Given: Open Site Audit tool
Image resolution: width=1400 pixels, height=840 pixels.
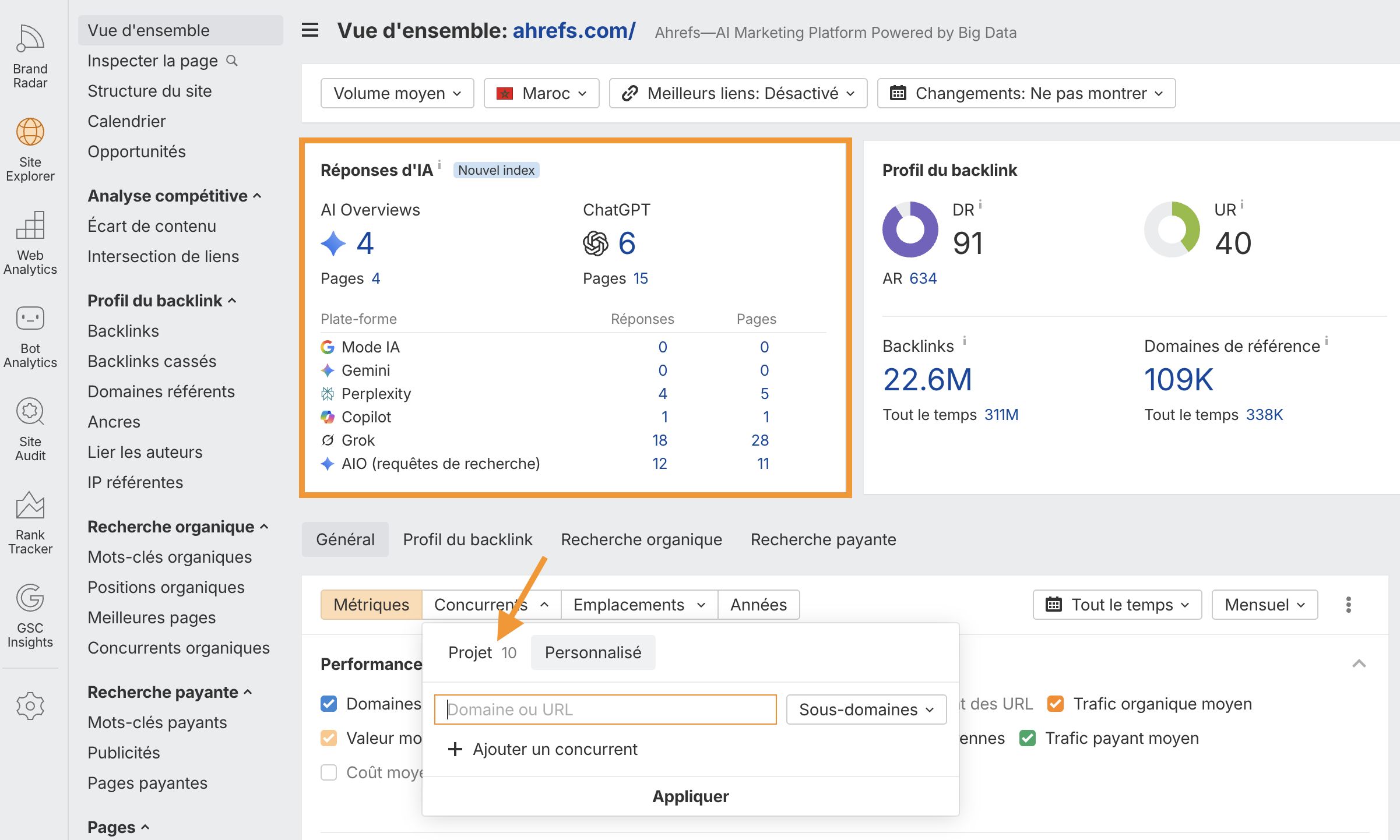Looking at the screenshot, I should (x=30, y=429).
